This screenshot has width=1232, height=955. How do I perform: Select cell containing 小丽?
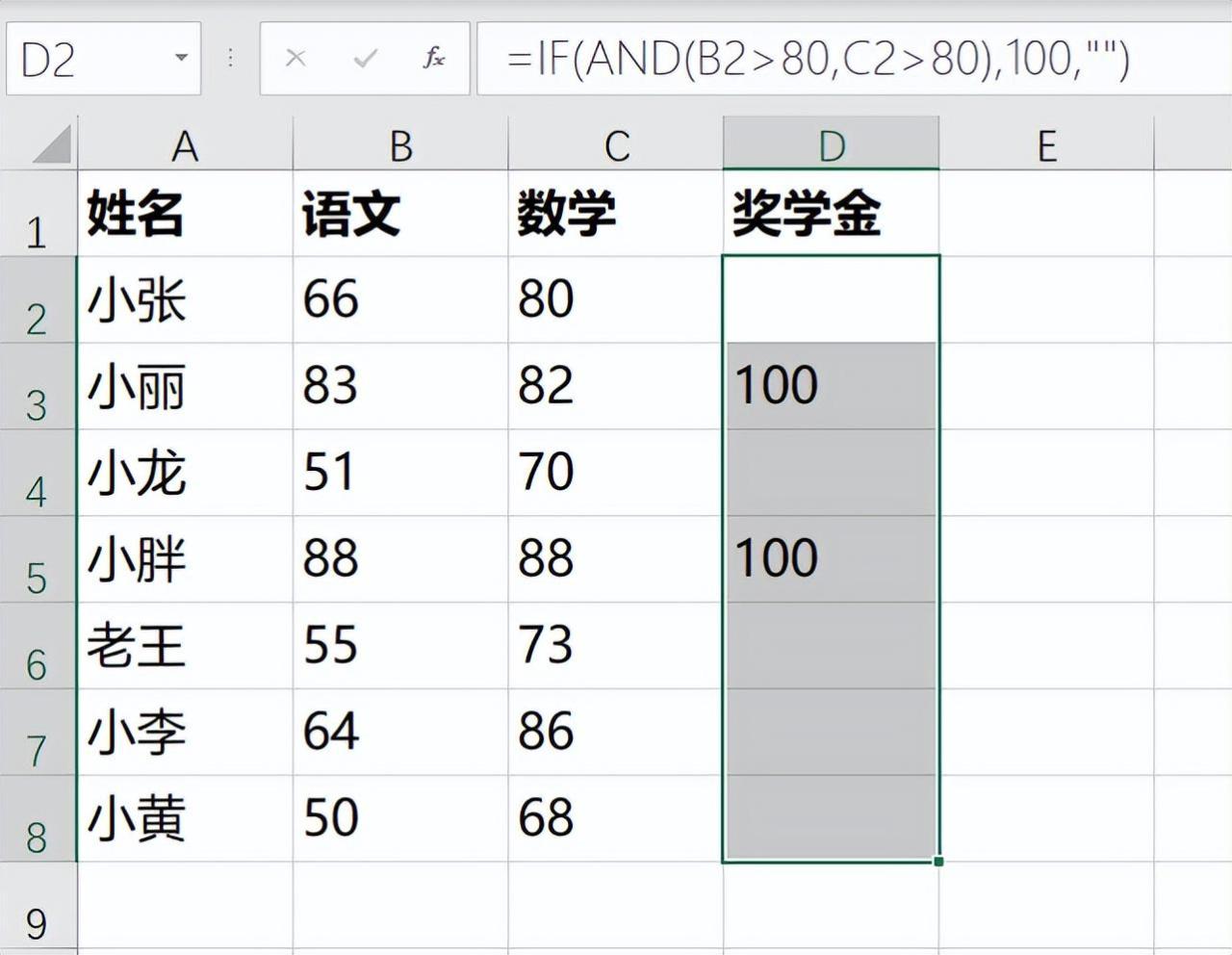(185, 386)
